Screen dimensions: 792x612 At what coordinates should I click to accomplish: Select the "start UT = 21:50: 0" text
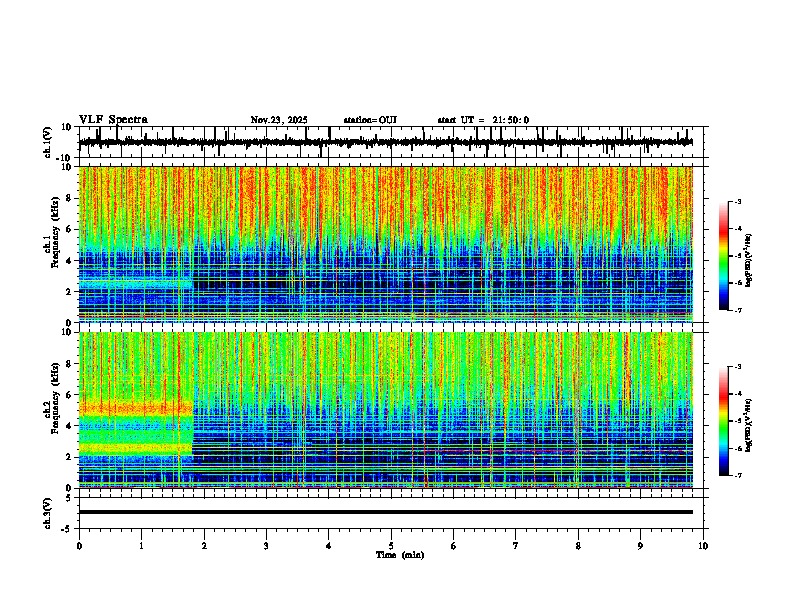(x=483, y=120)
